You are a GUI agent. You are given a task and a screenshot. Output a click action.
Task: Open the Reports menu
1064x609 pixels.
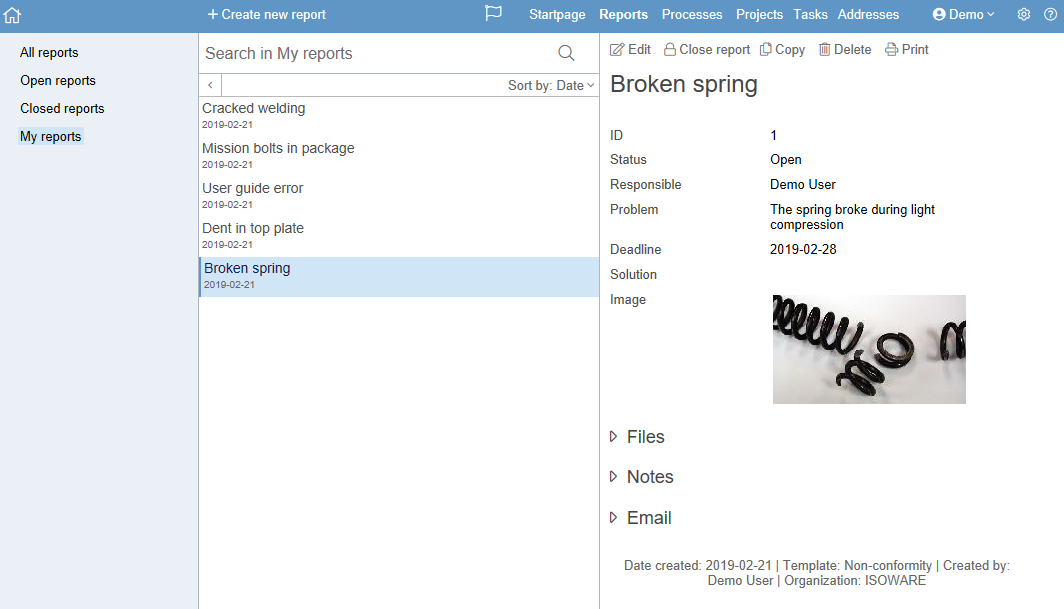click(624, 14)
